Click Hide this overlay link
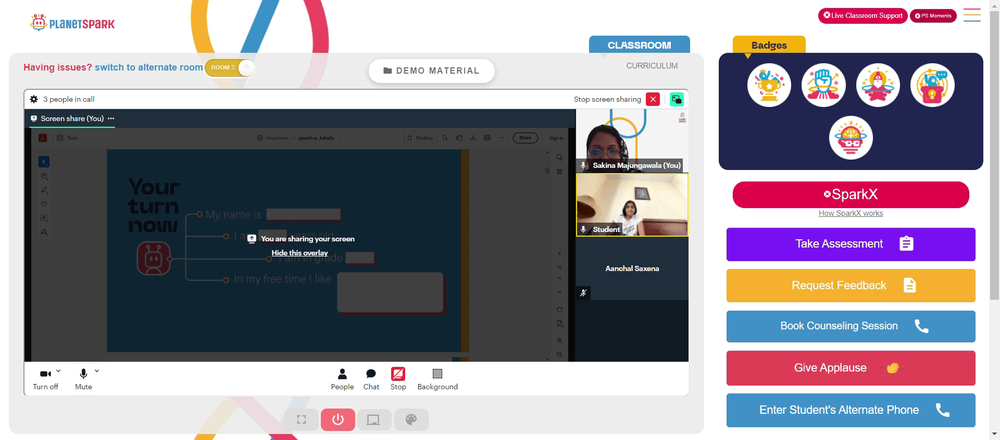 click(300, 253)
